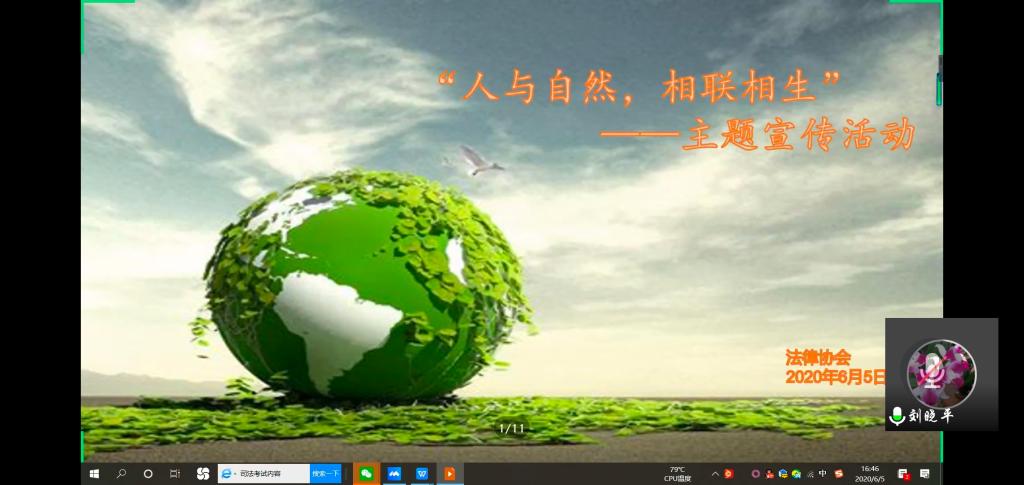
Task: Click the 1/11 slide page indicator
Action: [x=511, y=428]
